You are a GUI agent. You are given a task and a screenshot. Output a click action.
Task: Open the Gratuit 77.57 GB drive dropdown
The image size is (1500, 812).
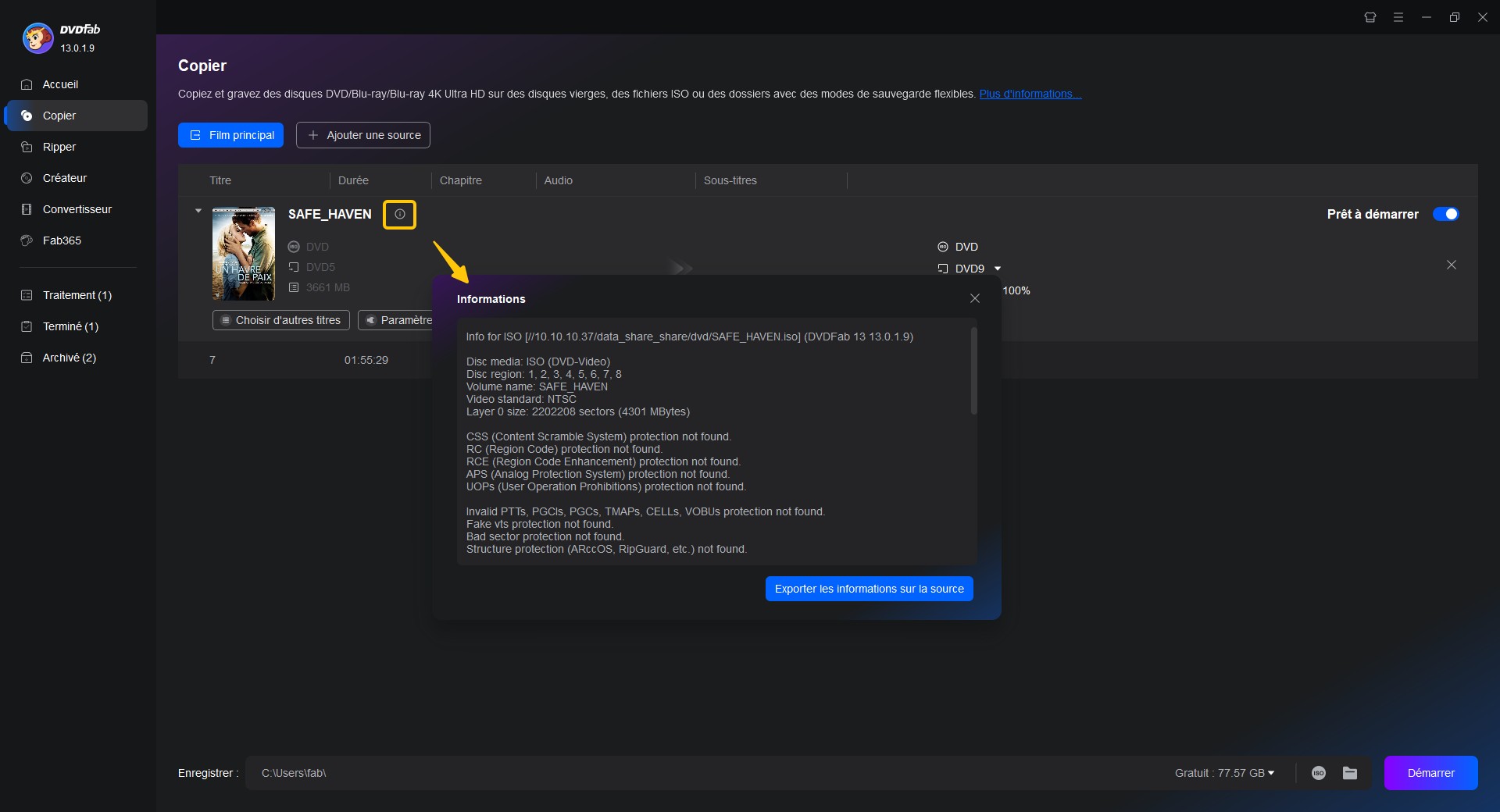pos(1224,773)
